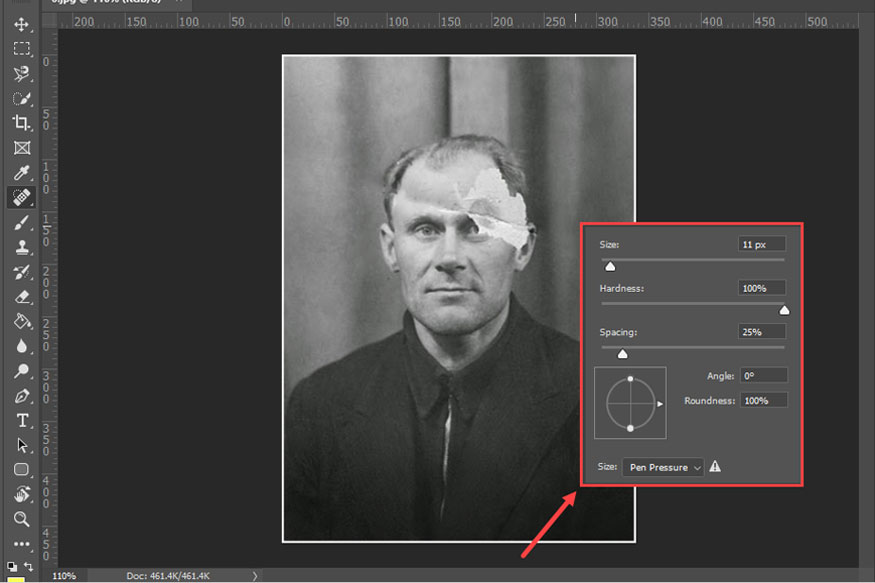
Task: Select the Rounded Rectangle shape tool
Action: (22, 469)
